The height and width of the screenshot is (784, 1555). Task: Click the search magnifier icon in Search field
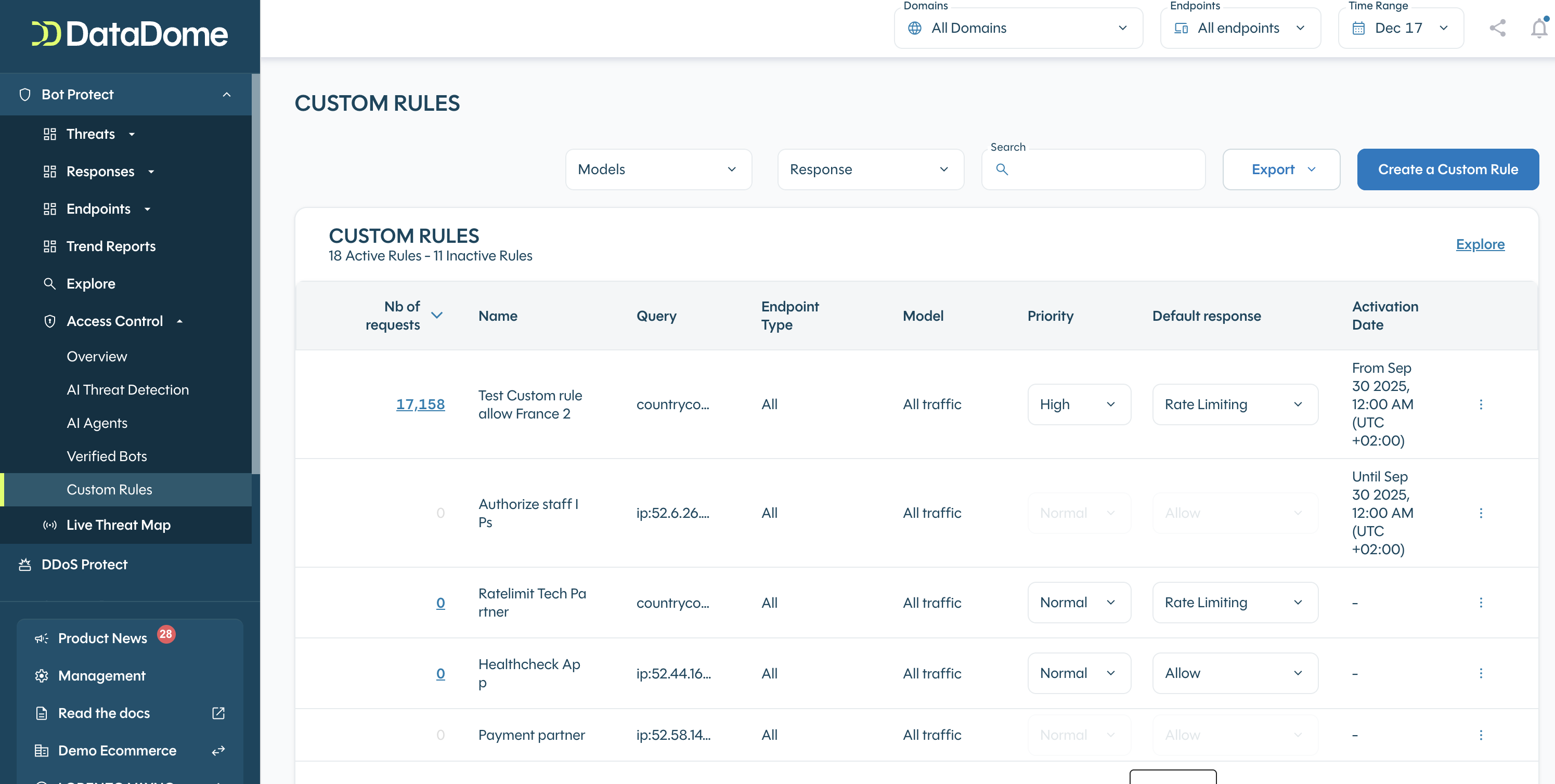point(1002,169)
